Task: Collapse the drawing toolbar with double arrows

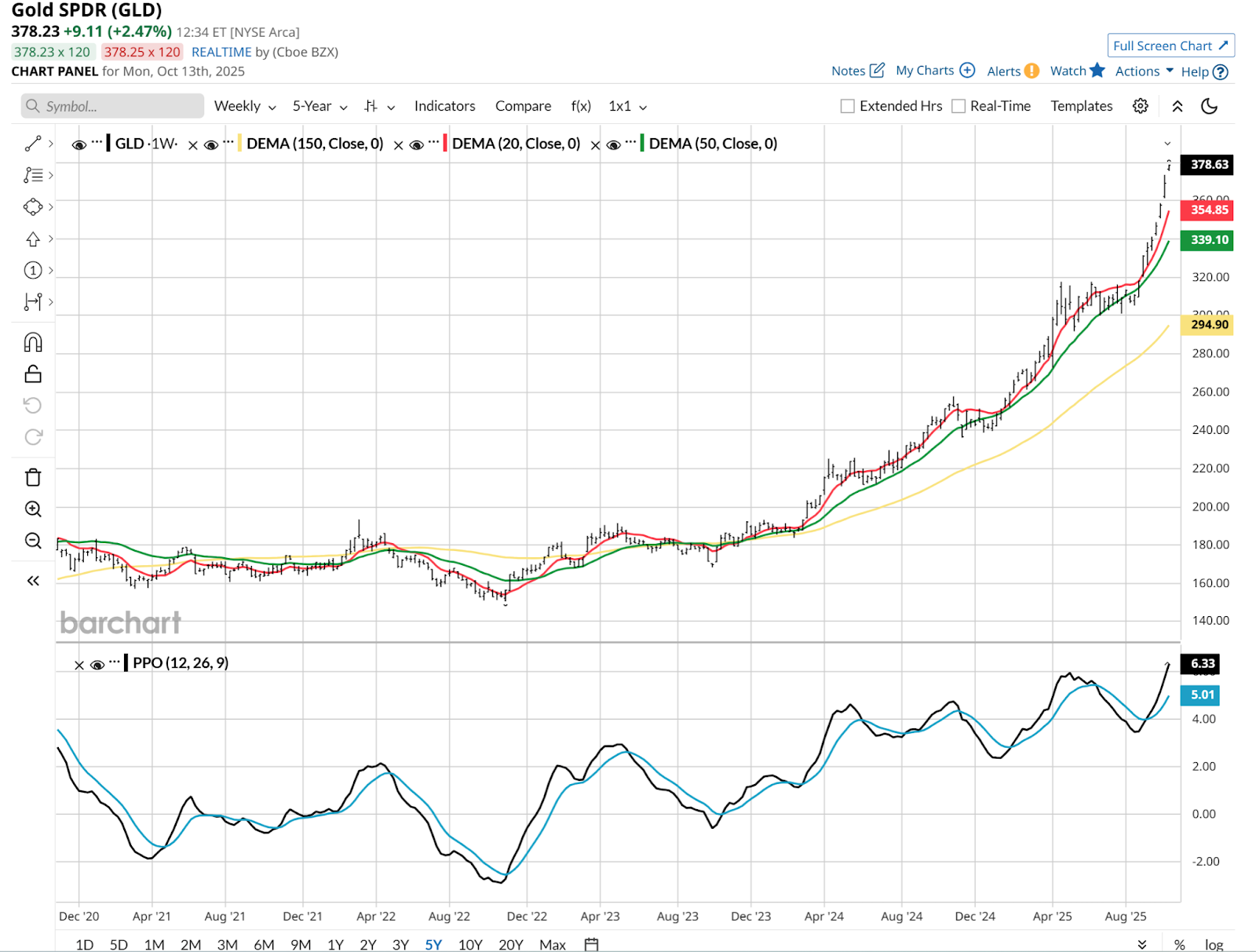Action: (x=33, y=581)
